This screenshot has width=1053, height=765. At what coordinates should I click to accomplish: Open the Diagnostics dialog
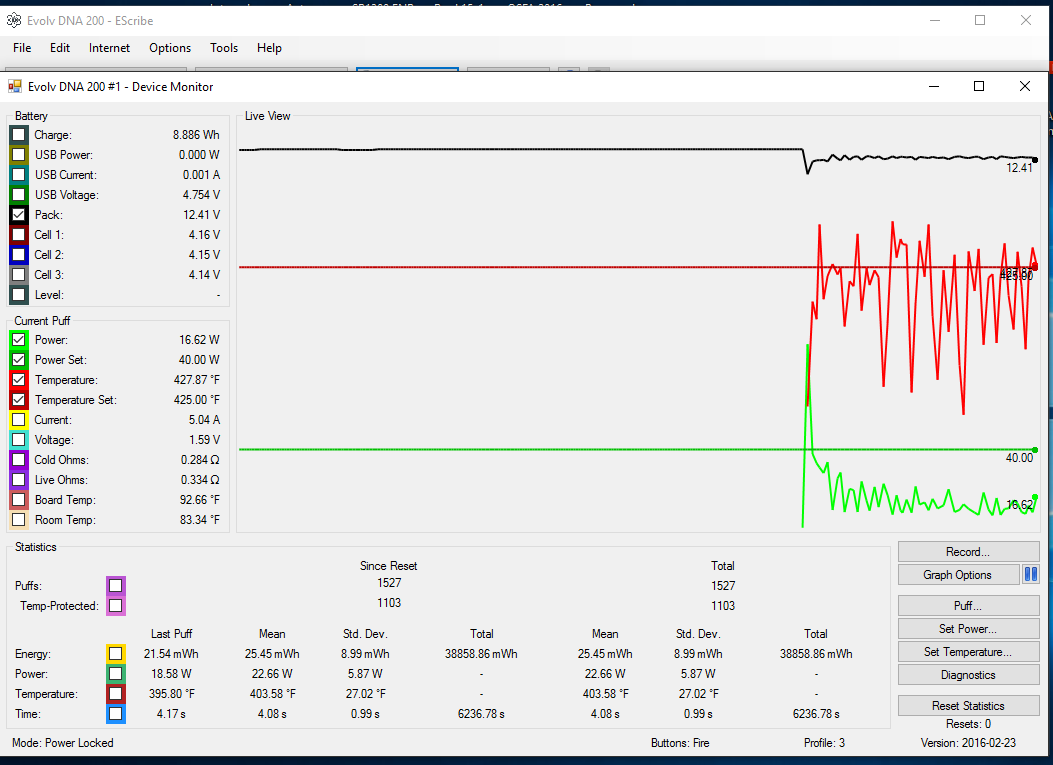point(967,675)
